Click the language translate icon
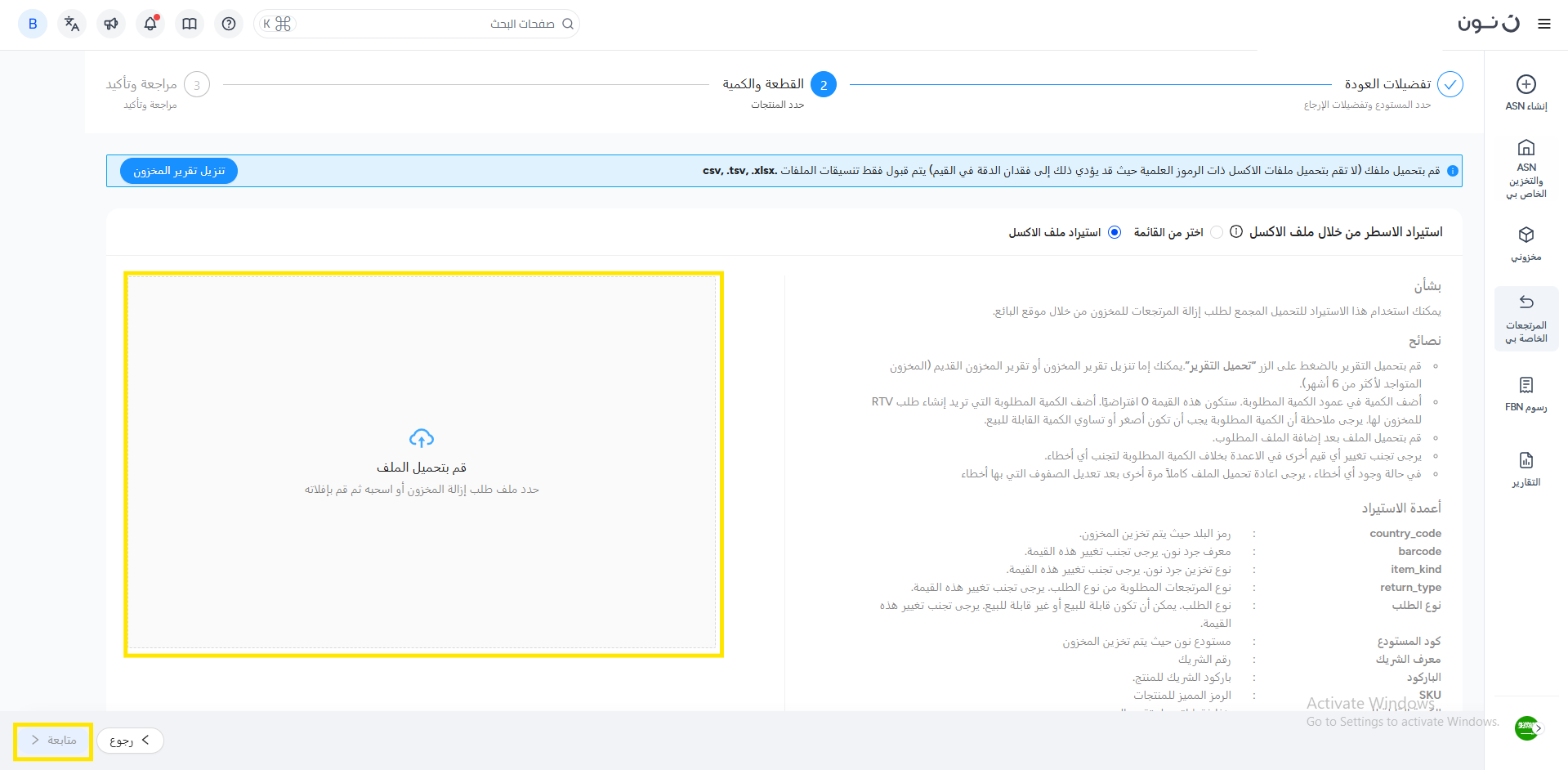Image resolution: width=1568 pixels, height=770 pixels. click(72, 24)
